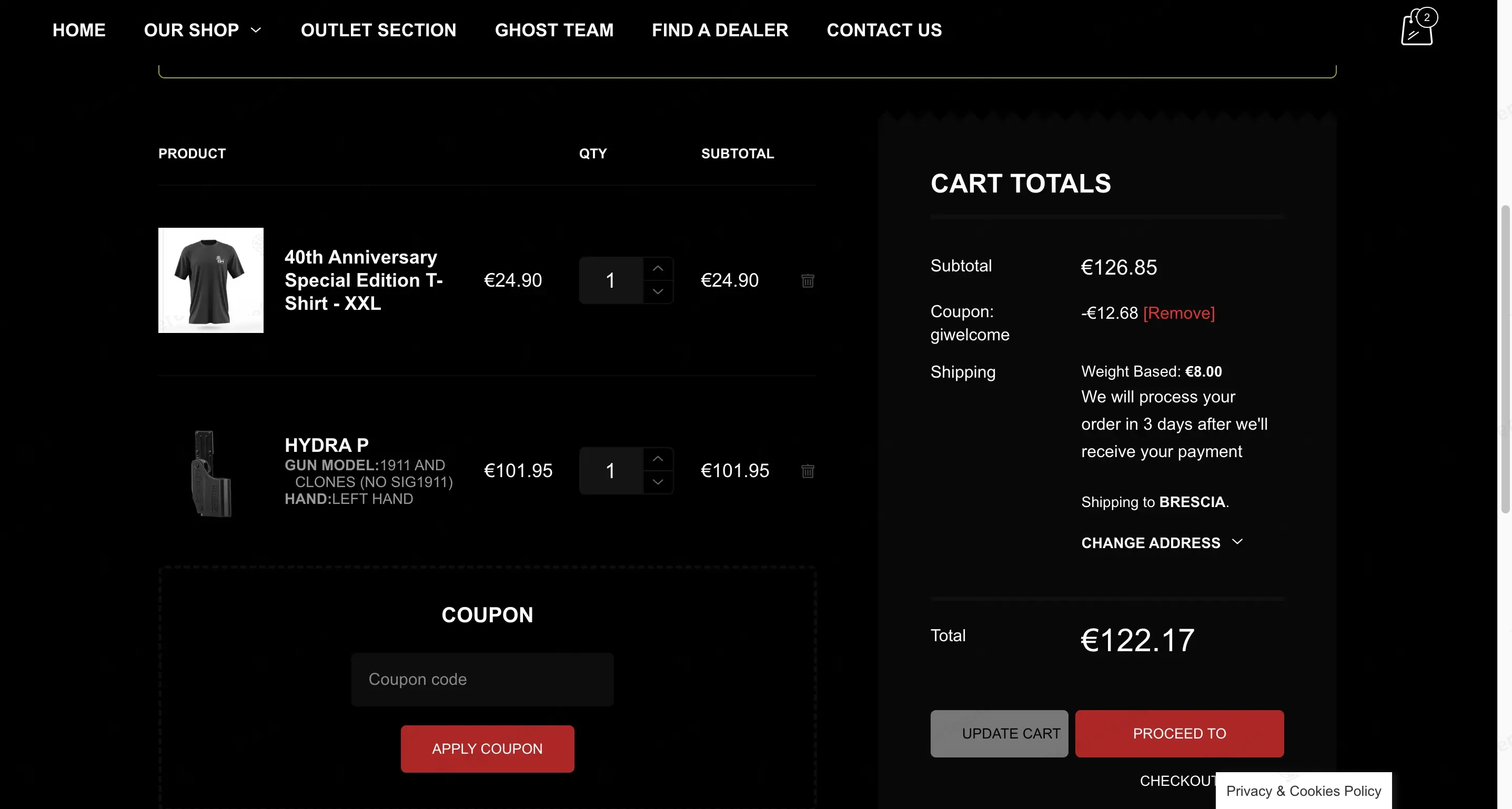Image resolution: width=1512 pixels, height=809 pixels.
Task: Open the Outlet Section page
Action: click(379, 30)
